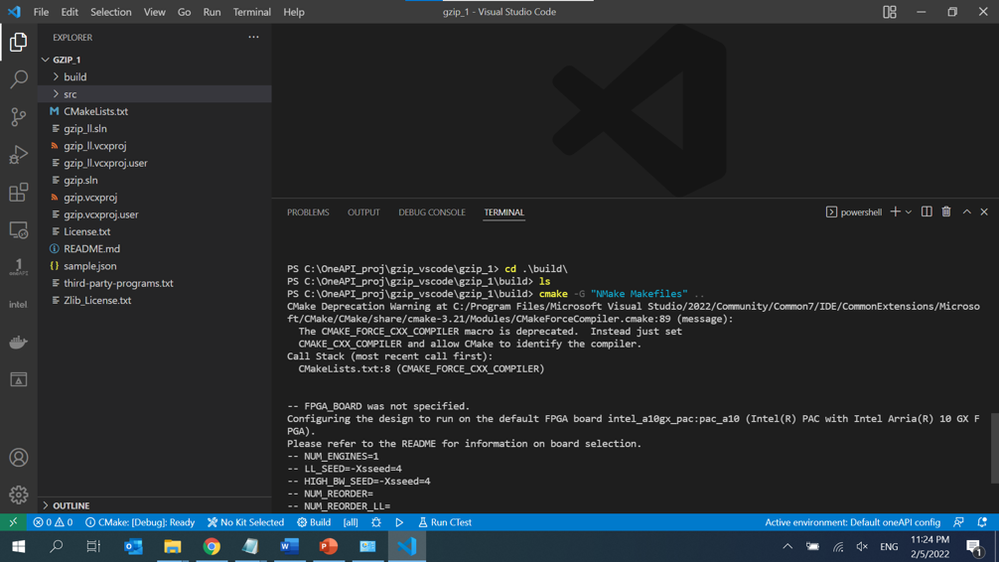Screen dimensions: 999x562
Task: Toggle the Explorer view icon
Action: [18, 42]
